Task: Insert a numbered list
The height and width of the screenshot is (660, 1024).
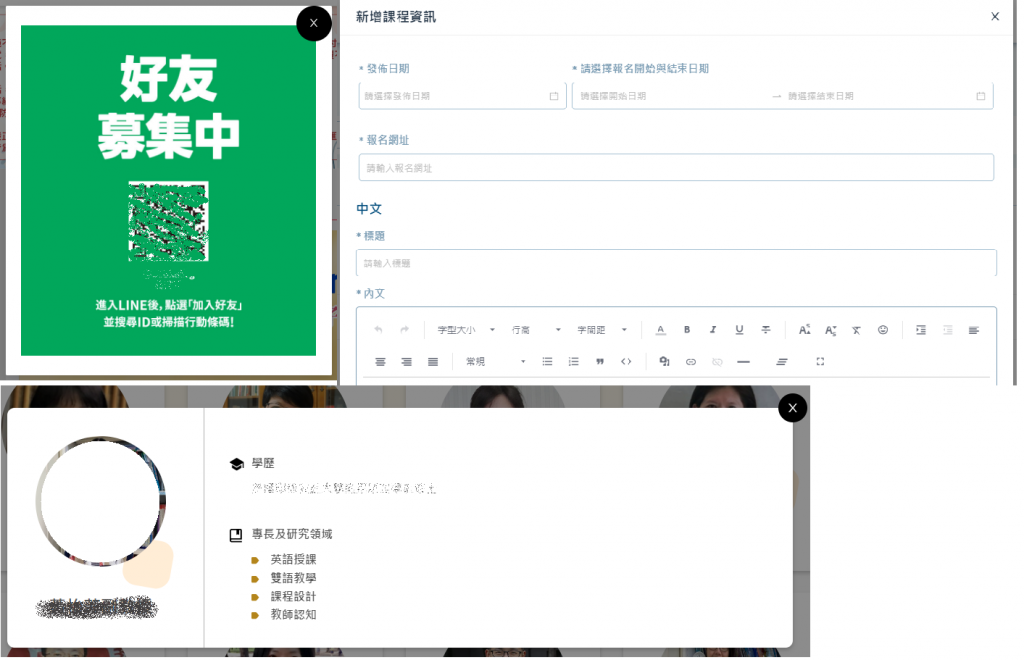Action: [x=573, y=362]
